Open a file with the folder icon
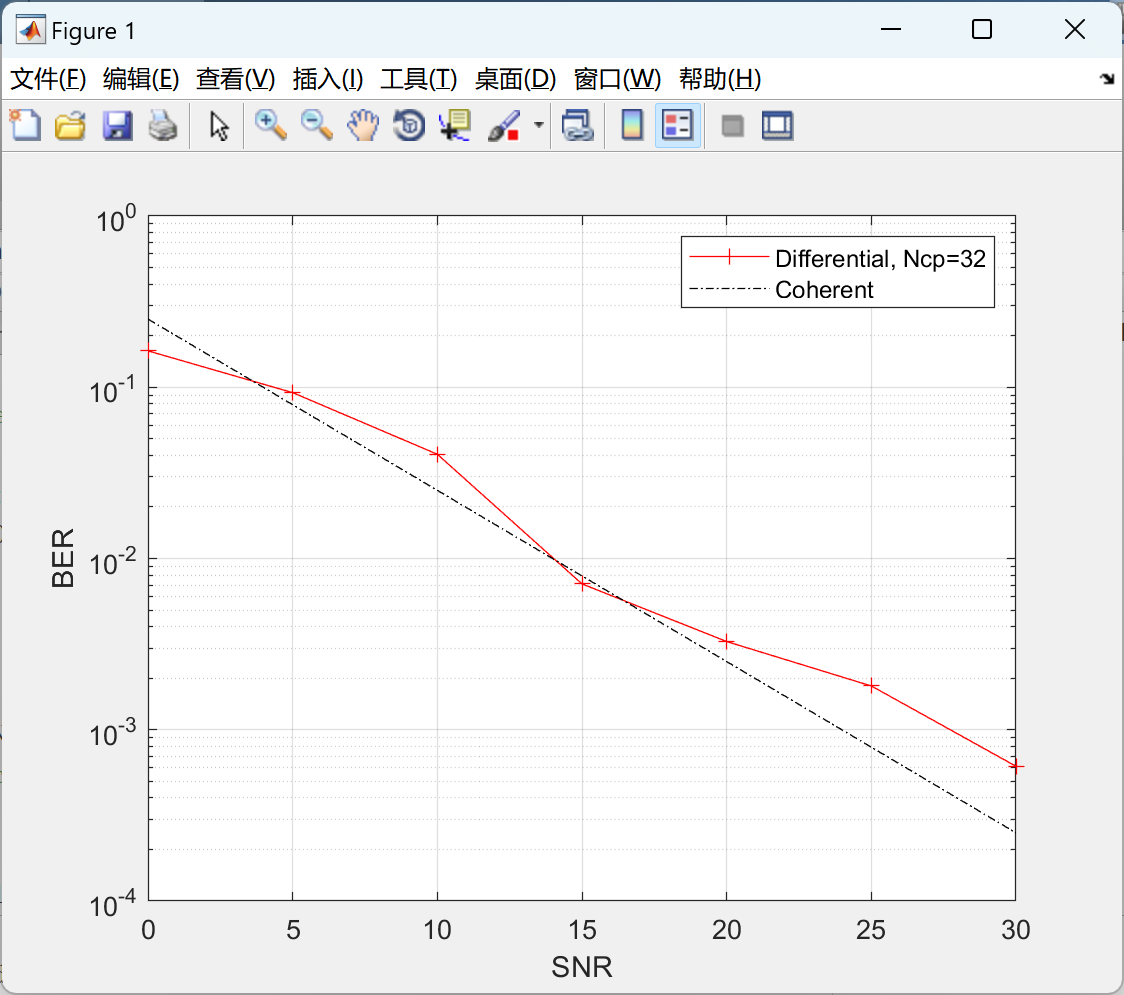1124x995 pixels. pyautogui.click(x=70, y=125)
